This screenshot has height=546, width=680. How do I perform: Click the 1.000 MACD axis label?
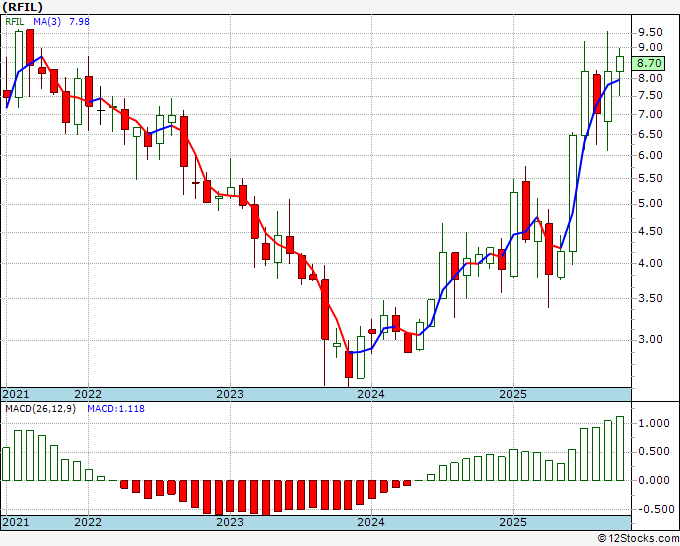point(654,423)
